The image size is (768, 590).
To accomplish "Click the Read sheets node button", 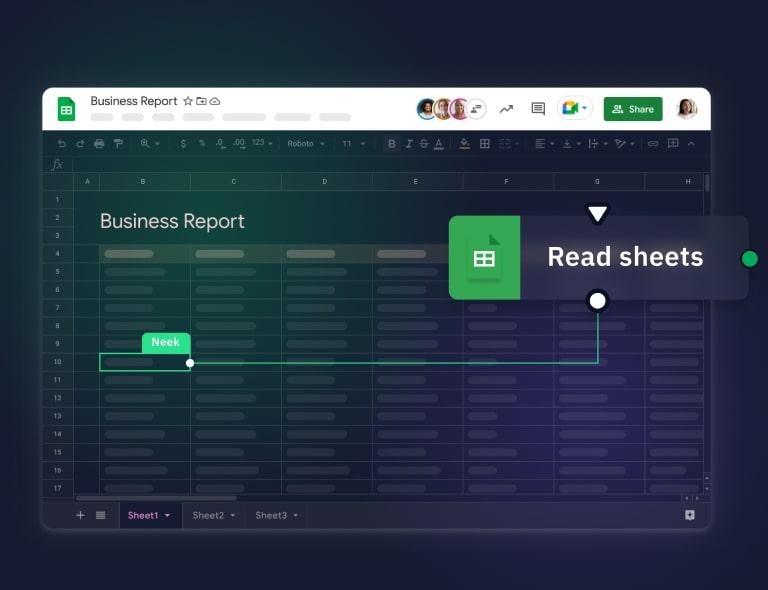I will pos(598,257).
